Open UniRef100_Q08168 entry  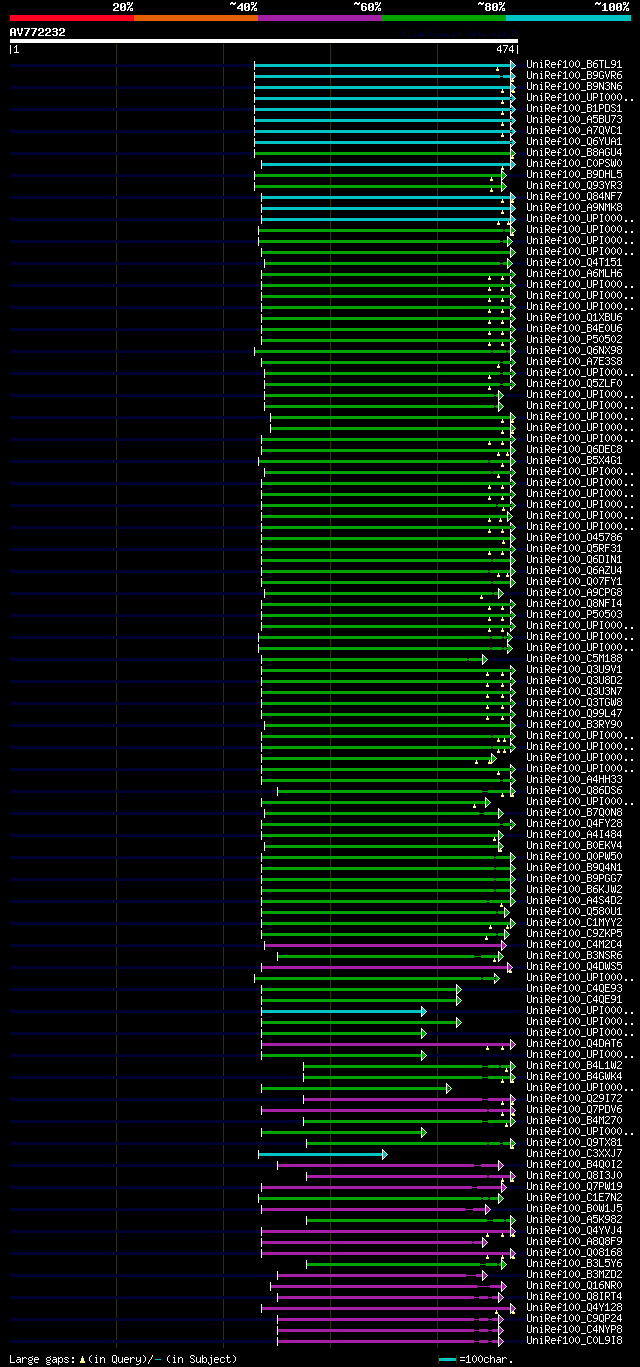coord(576,1252)
